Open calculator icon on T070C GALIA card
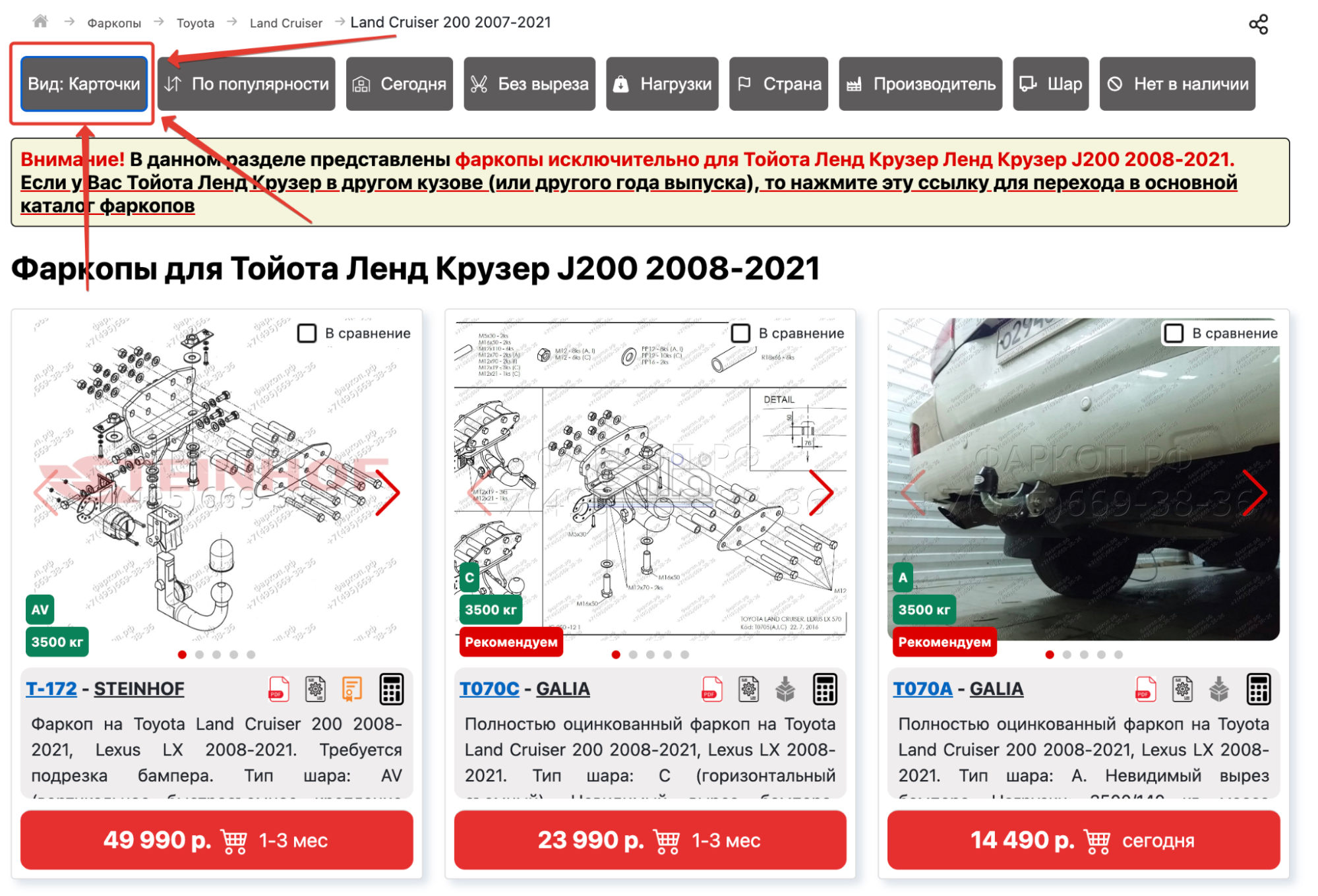 pyautogui.click(x=825, y=689)
